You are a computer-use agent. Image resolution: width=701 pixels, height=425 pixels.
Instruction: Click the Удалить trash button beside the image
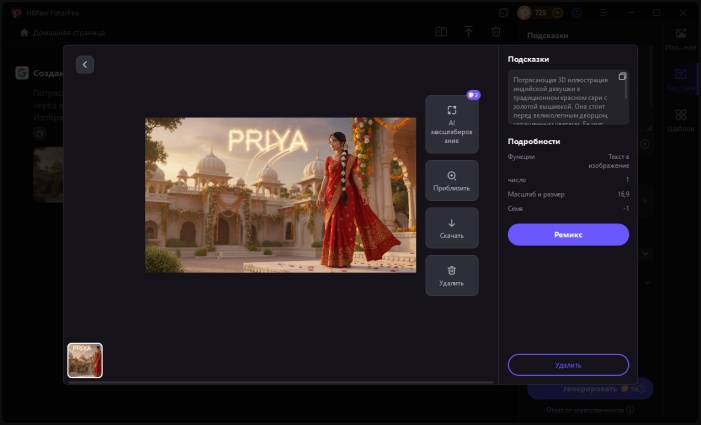coord(451,275)
